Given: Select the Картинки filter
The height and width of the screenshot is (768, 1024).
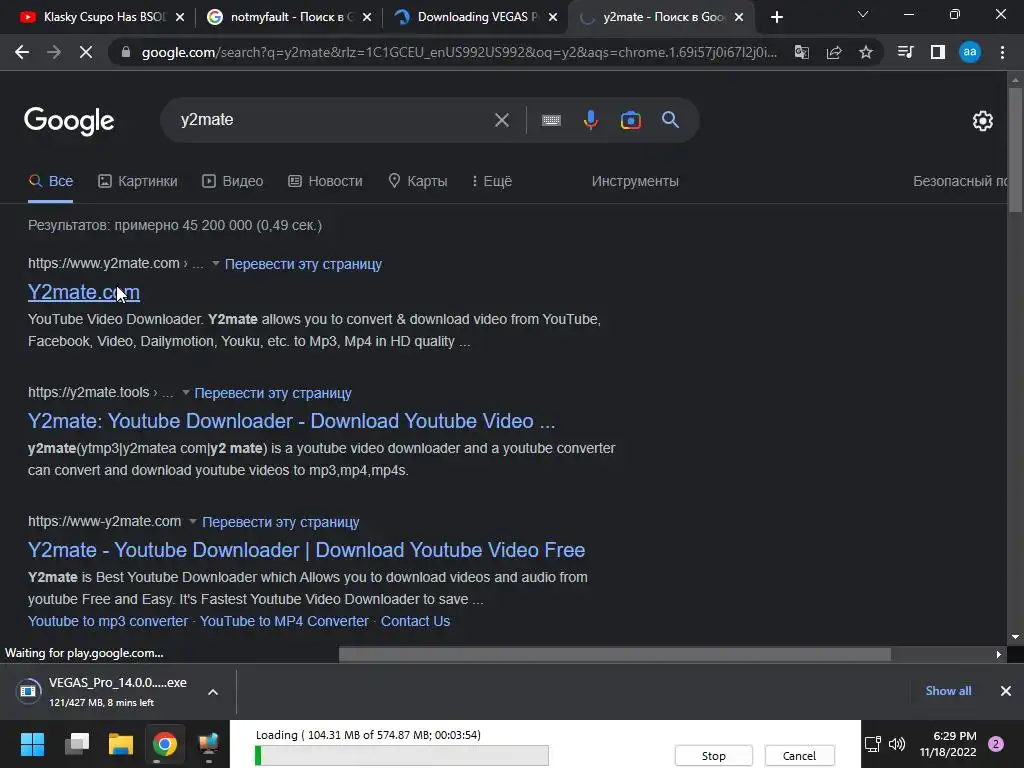Looking at the screenshot, I should tap(138, 181).
